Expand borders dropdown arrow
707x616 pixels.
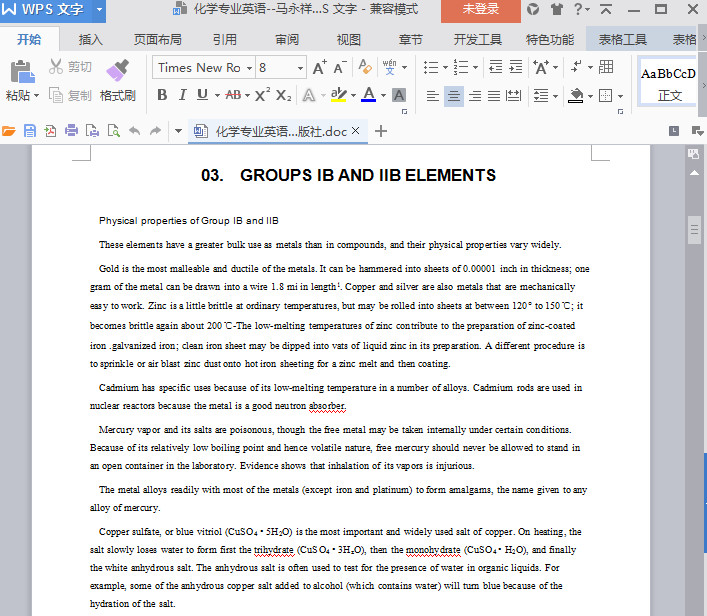click(620, 96)
